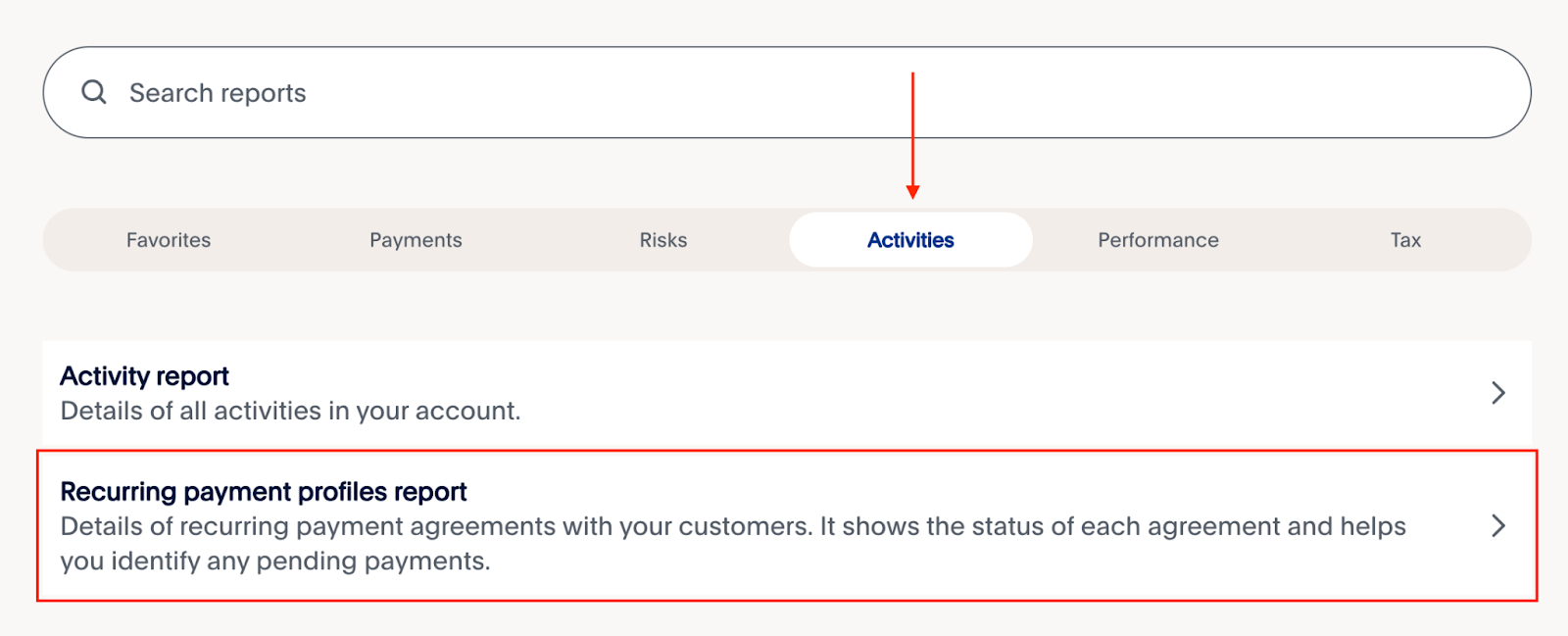Open the Activity report title link

click(144, 376)
